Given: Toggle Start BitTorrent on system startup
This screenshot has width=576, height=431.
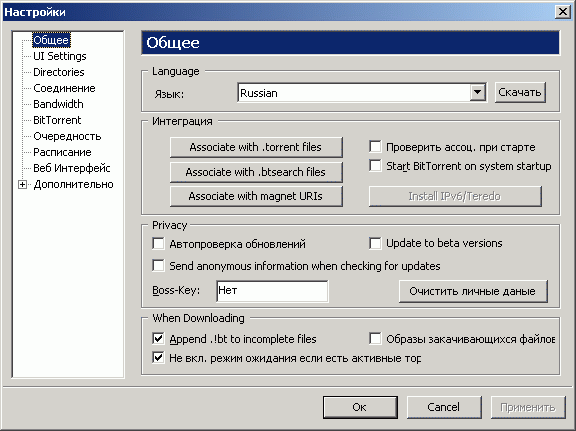Looking at the screenshot, I should click(x=375, y=165).
